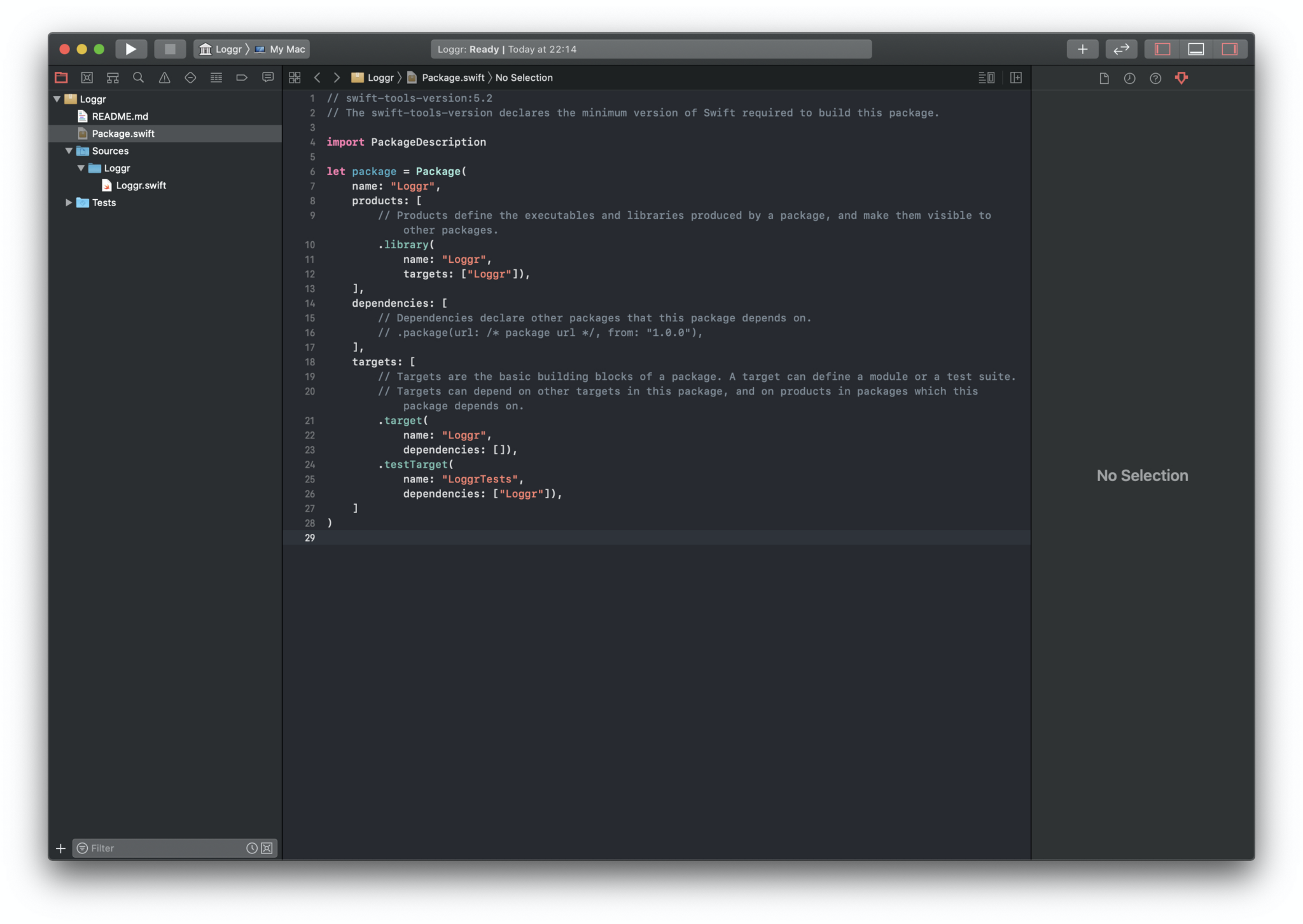
Task: Open the Report navigator
Action: pos(268,78)
